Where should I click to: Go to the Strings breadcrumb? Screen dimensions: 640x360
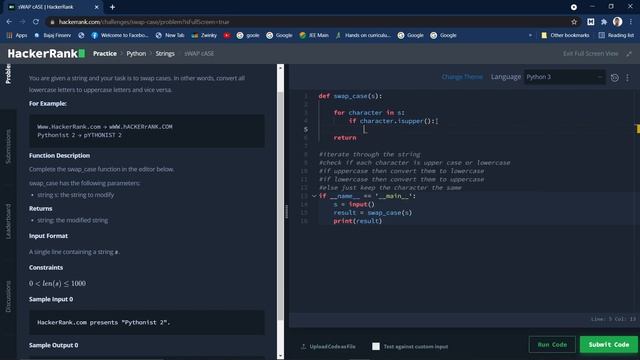tap(165, 53)
